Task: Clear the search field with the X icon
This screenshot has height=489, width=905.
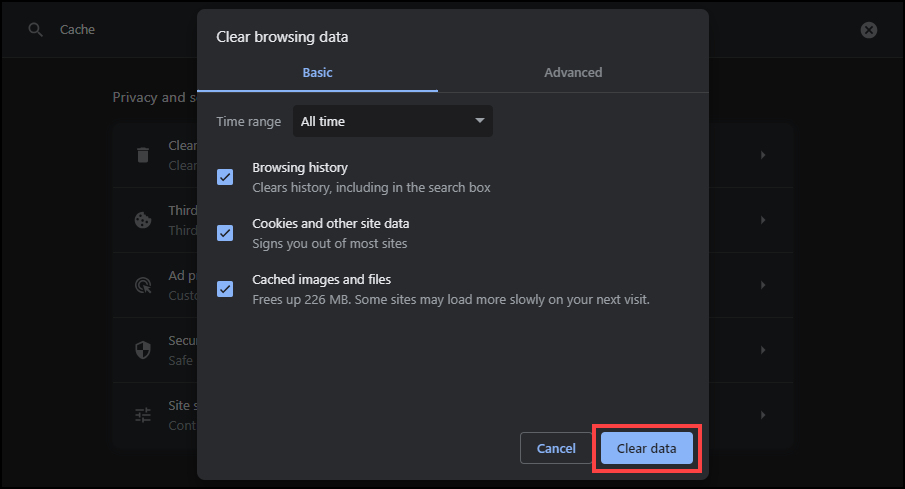Action: 869,30
